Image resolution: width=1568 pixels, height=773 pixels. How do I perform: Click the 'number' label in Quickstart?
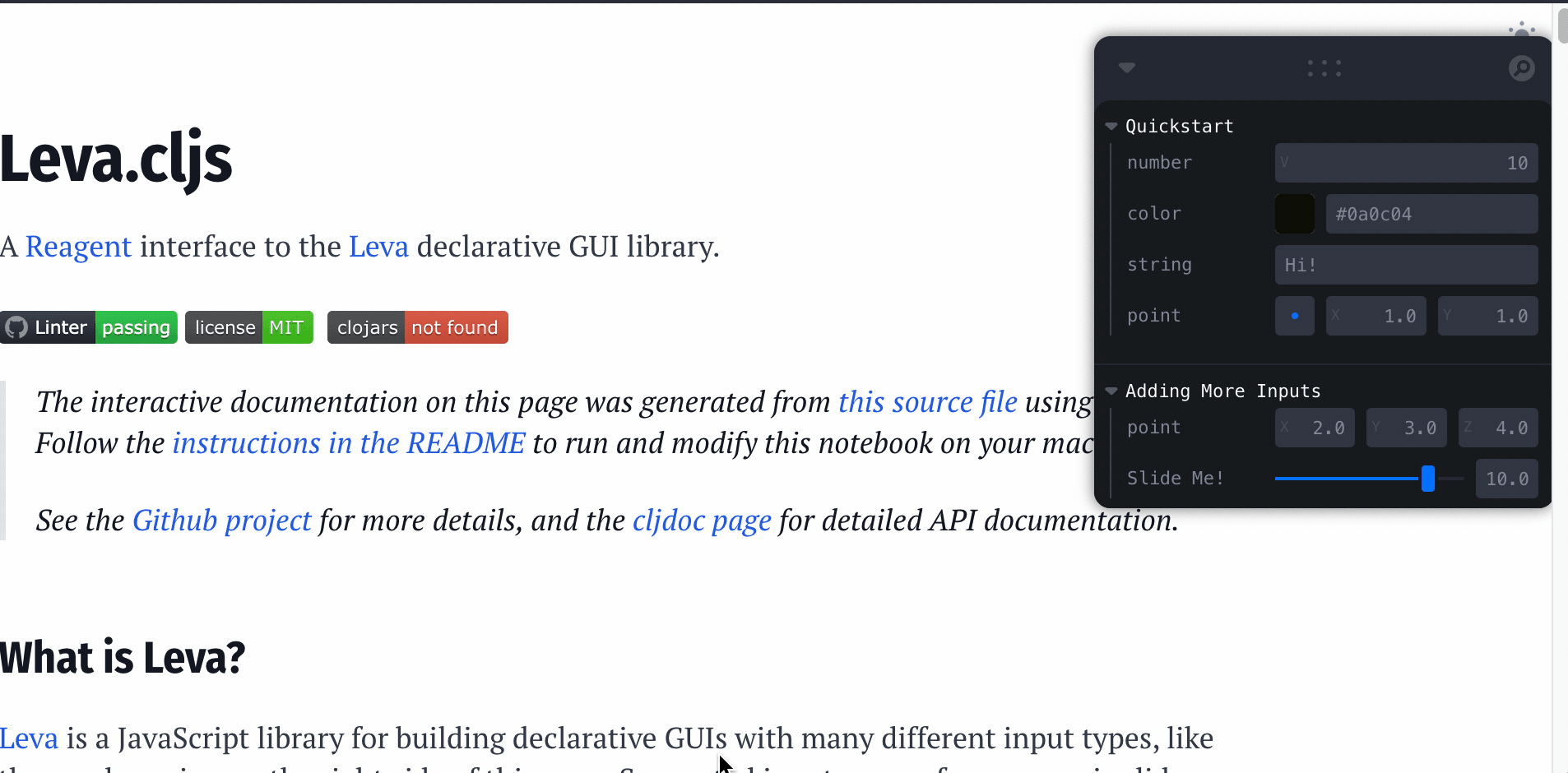pyautogui.click(x=1159, y=163)
